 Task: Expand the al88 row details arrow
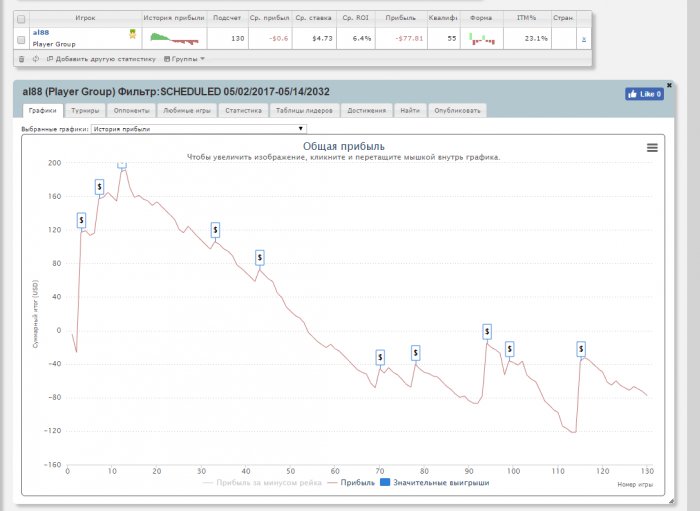pyautogui.click(x=584, y=39)
